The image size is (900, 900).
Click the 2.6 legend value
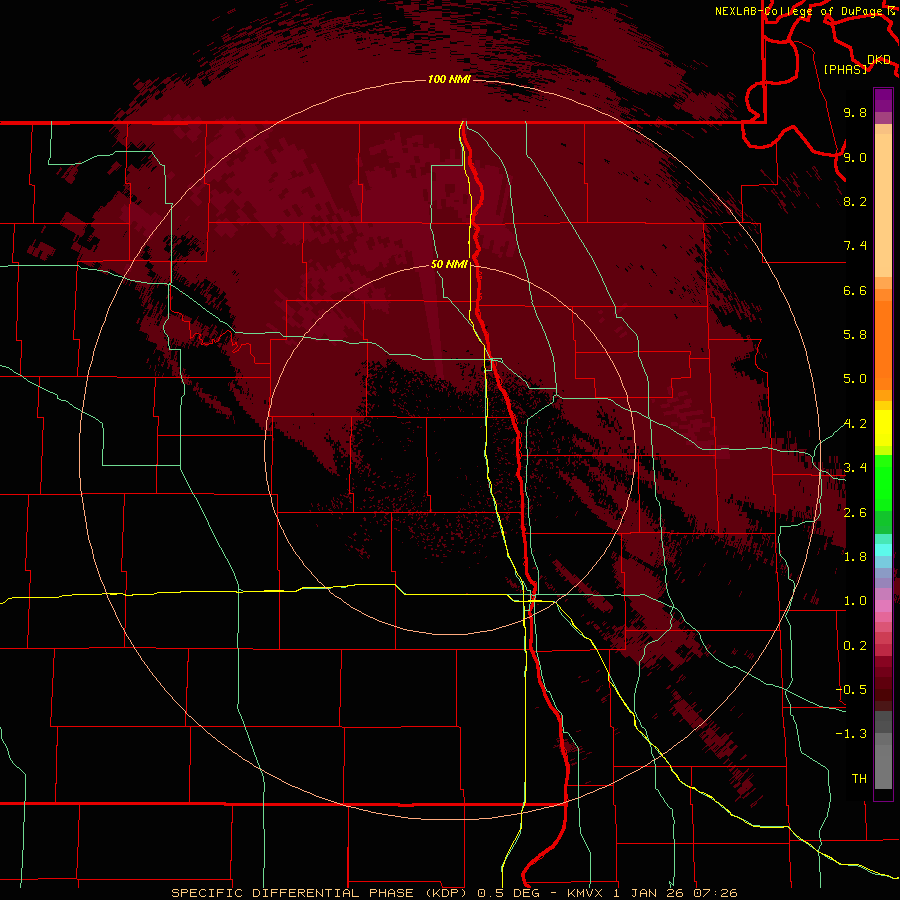pos(855,513)
